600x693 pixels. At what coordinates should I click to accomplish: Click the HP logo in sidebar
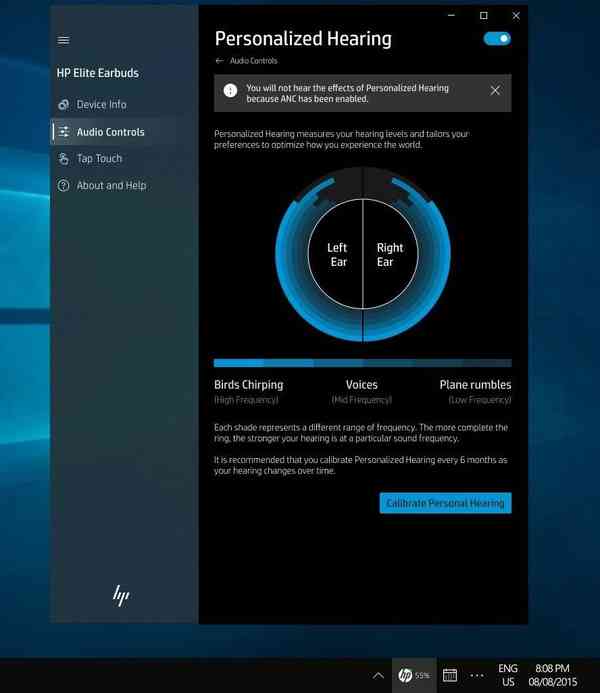pyautogui.click(x=121, y=596)
